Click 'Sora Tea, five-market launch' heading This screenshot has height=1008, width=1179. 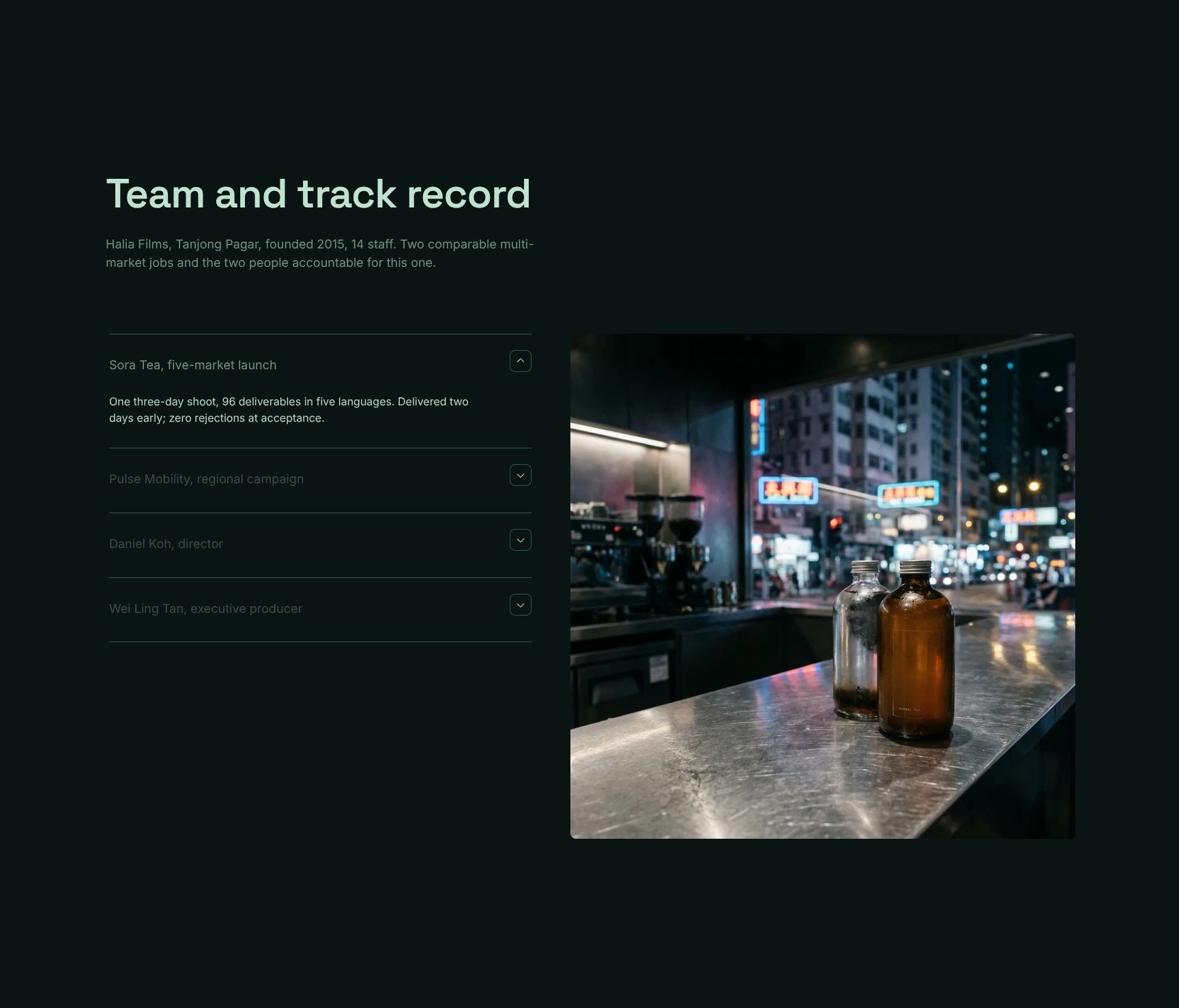(193, 365)
